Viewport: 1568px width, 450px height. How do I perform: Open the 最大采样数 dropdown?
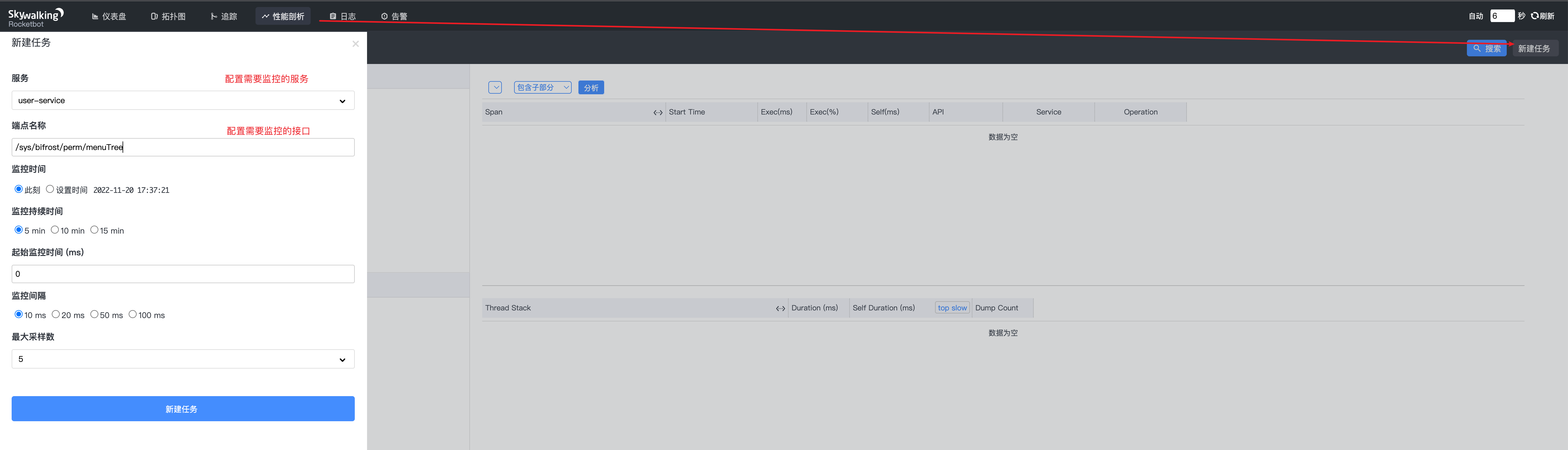click(x=183, y=359)
